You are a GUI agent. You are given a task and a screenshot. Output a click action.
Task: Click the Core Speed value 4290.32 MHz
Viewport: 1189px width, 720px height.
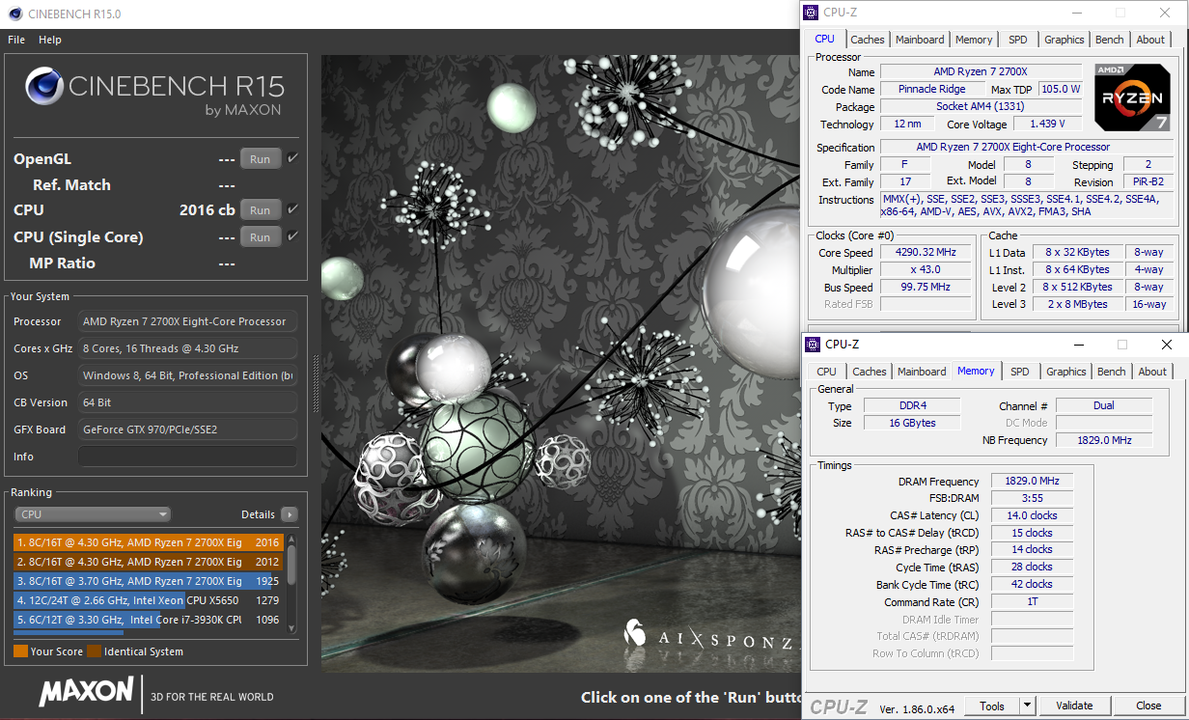pos(926,252)
